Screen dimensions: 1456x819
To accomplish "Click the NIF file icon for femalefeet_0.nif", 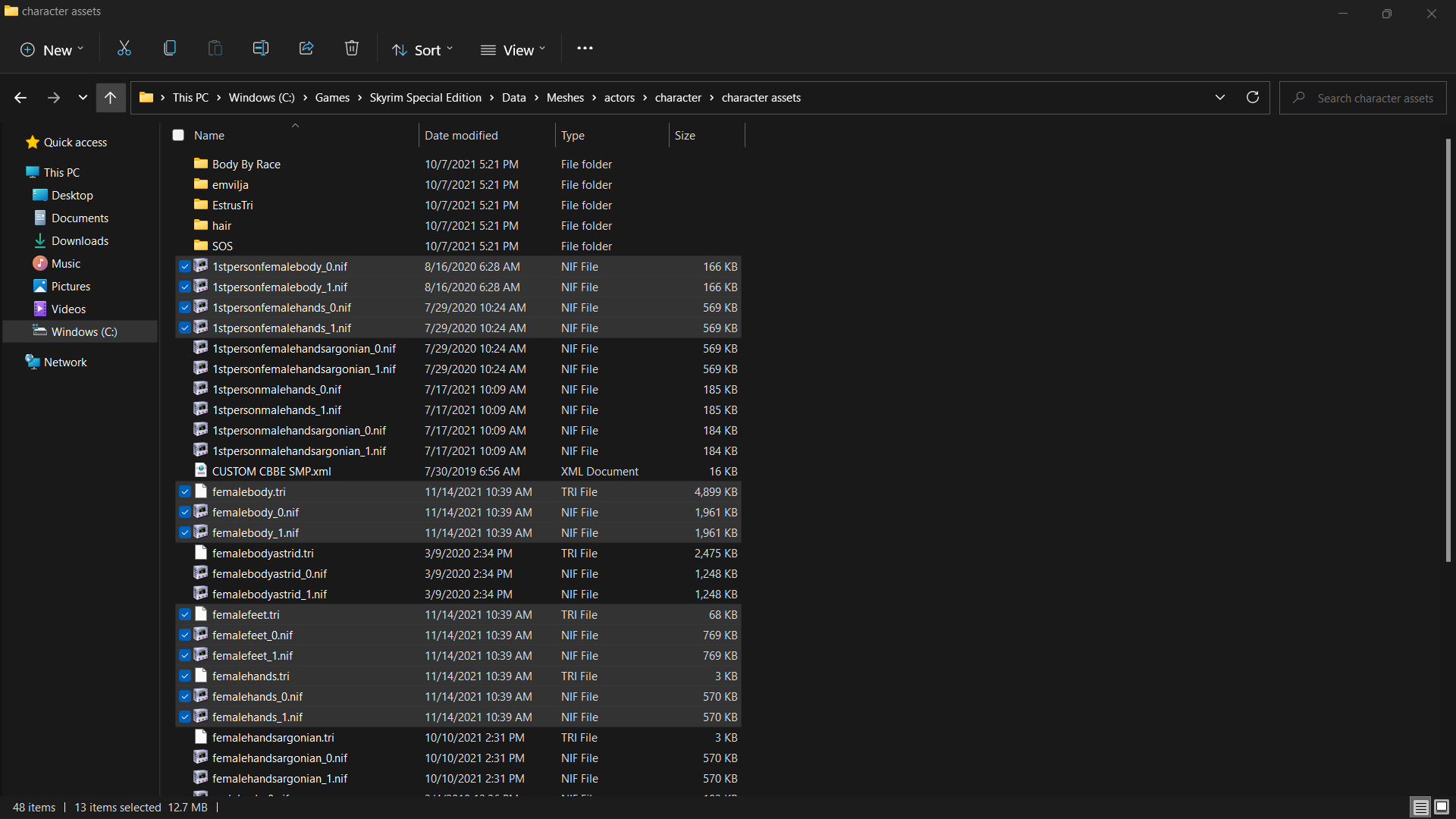I will 201,634.
